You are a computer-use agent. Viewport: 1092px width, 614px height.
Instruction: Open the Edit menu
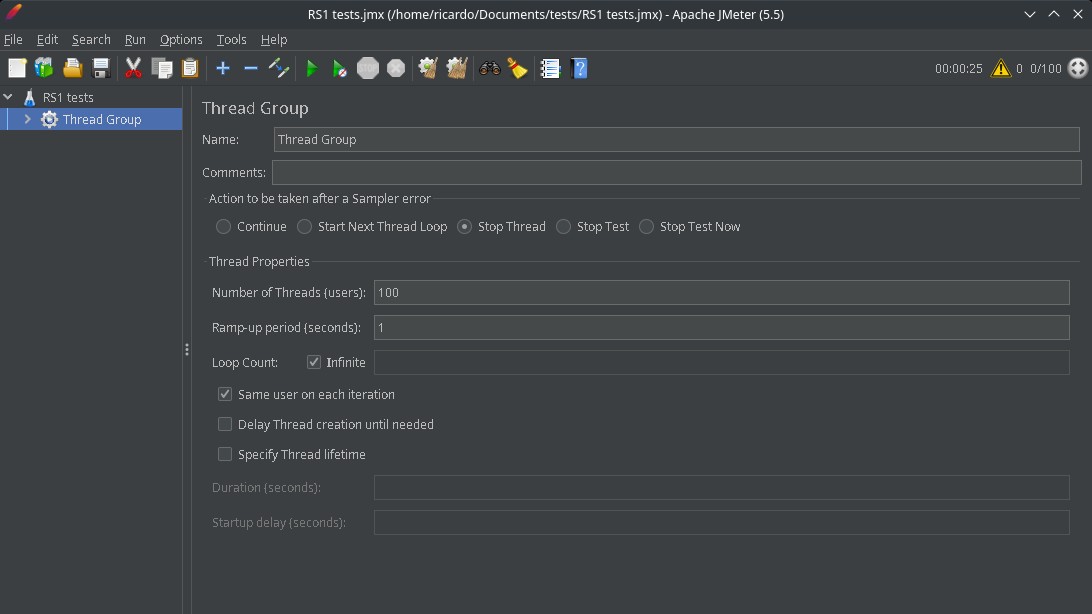47,40
